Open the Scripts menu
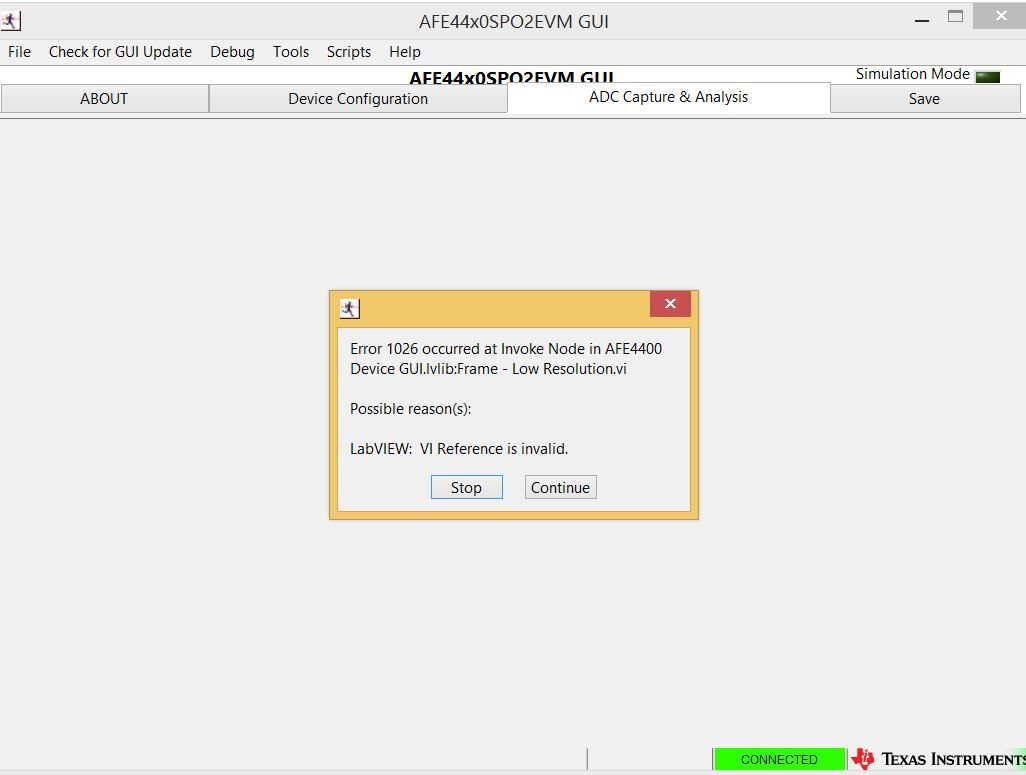Image resolution: width=1026 pixels, height=775 pixels. click(x=349, y=52)
